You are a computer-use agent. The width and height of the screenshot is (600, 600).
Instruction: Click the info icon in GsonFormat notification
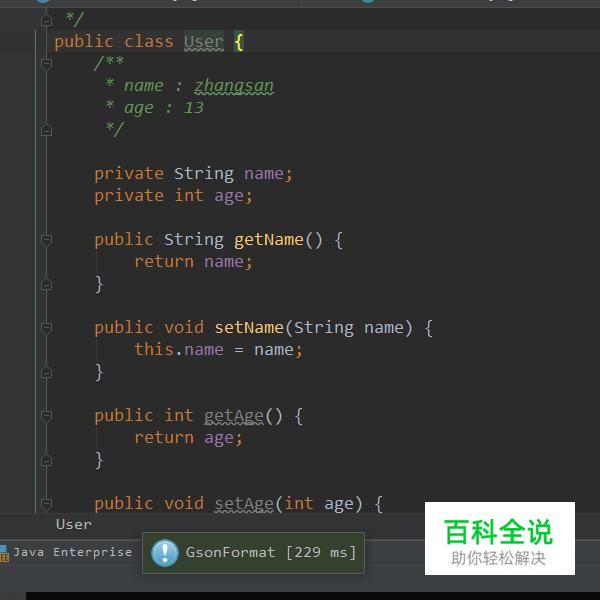[165, 553]
